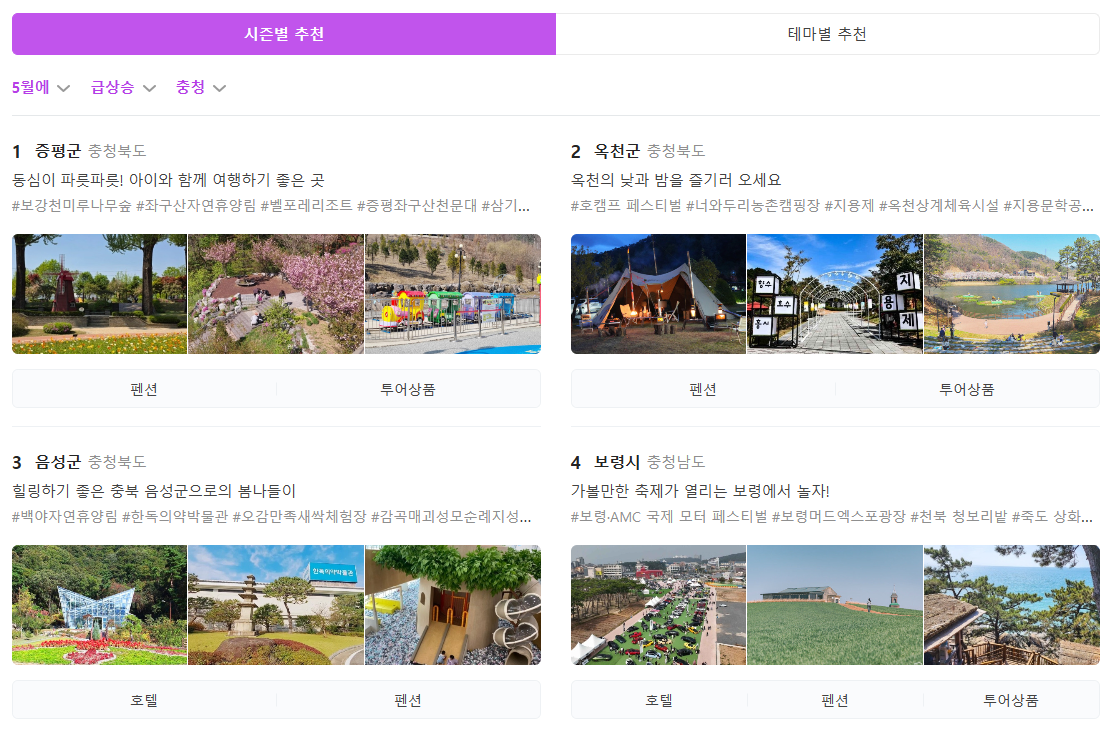The width and height of the screenshot is (1112, 736).
Task: Click the windmill park photo under 증평군
Action: 98,293
